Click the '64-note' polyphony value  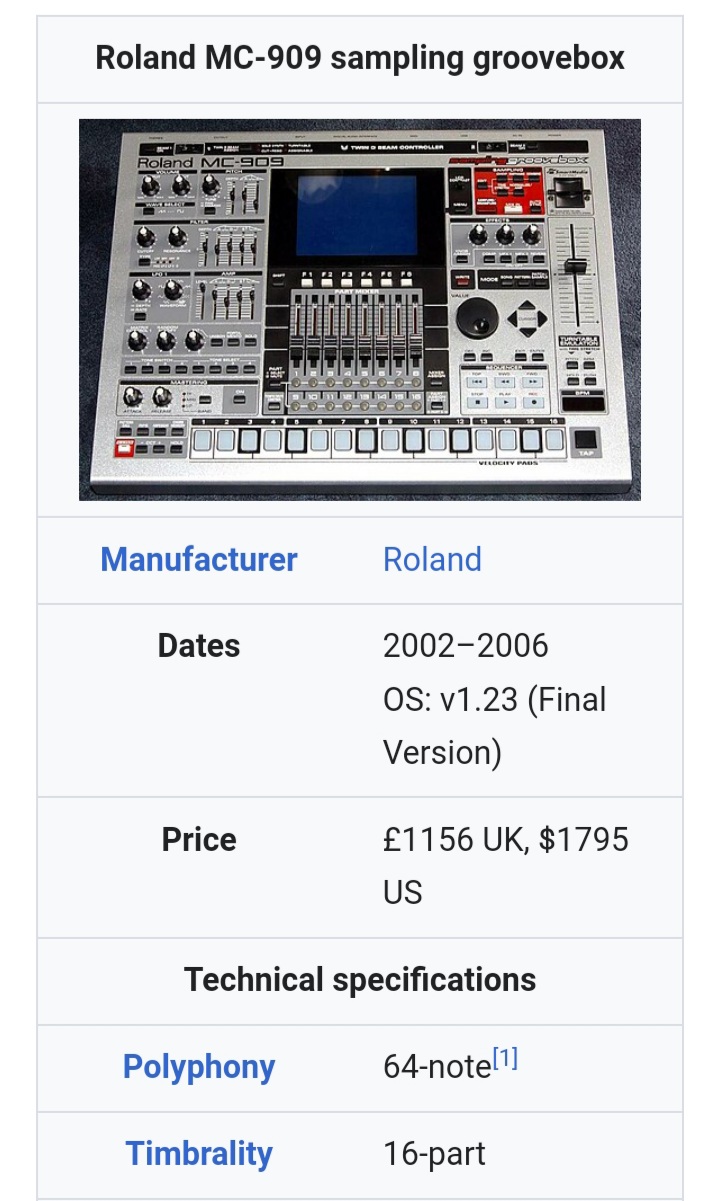[436, 1067]
